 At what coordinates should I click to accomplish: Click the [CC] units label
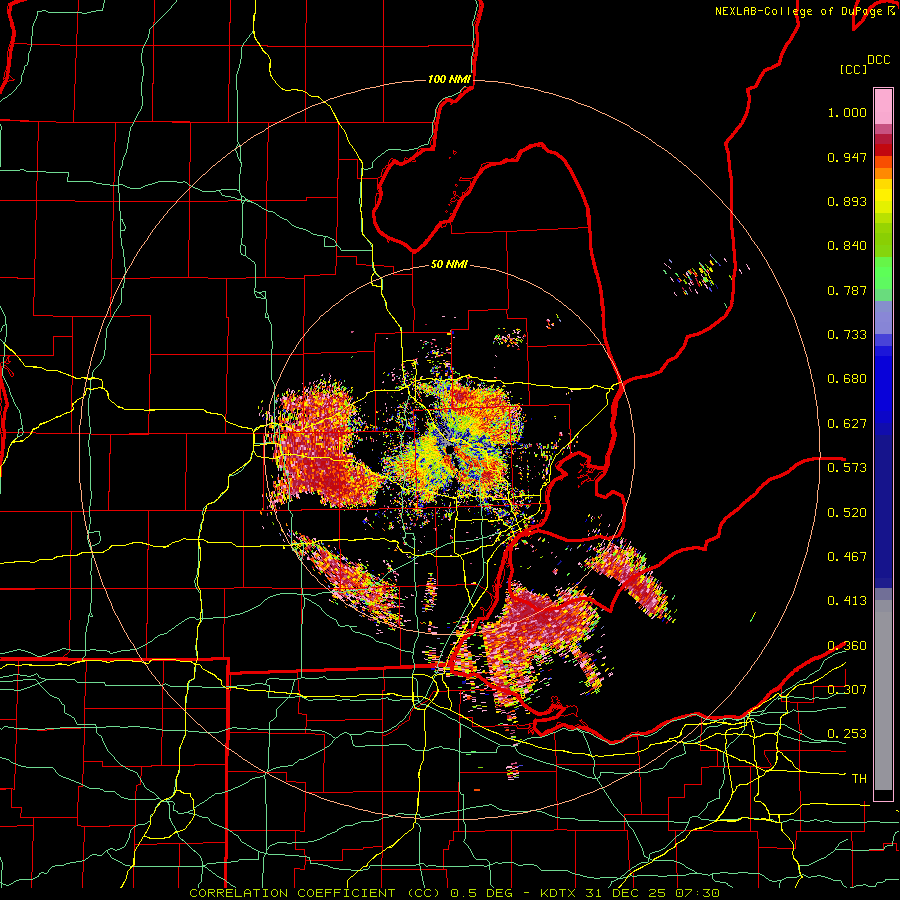pyautogui.click(x=853, y=69)
